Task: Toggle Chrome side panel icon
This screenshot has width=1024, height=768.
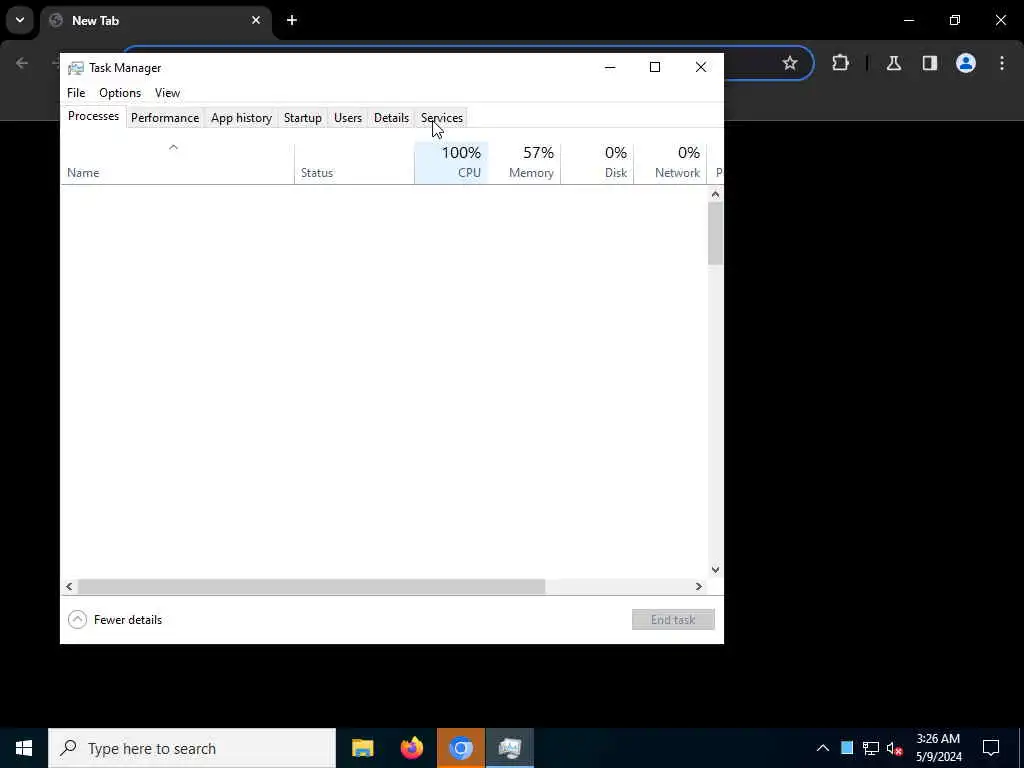Action: tap(930, 63)
